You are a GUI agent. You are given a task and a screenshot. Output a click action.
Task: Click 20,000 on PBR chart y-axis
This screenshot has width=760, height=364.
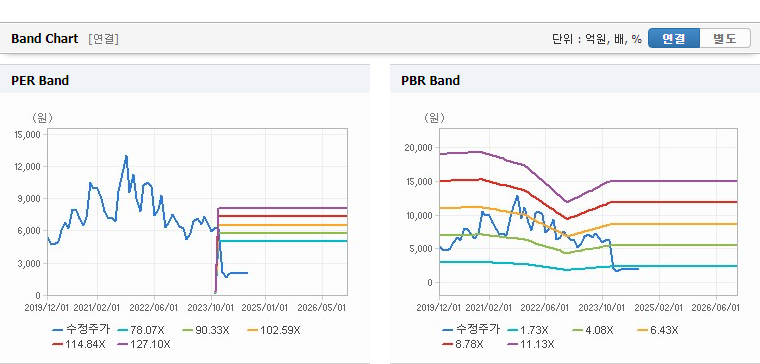(x=420, y=147)
